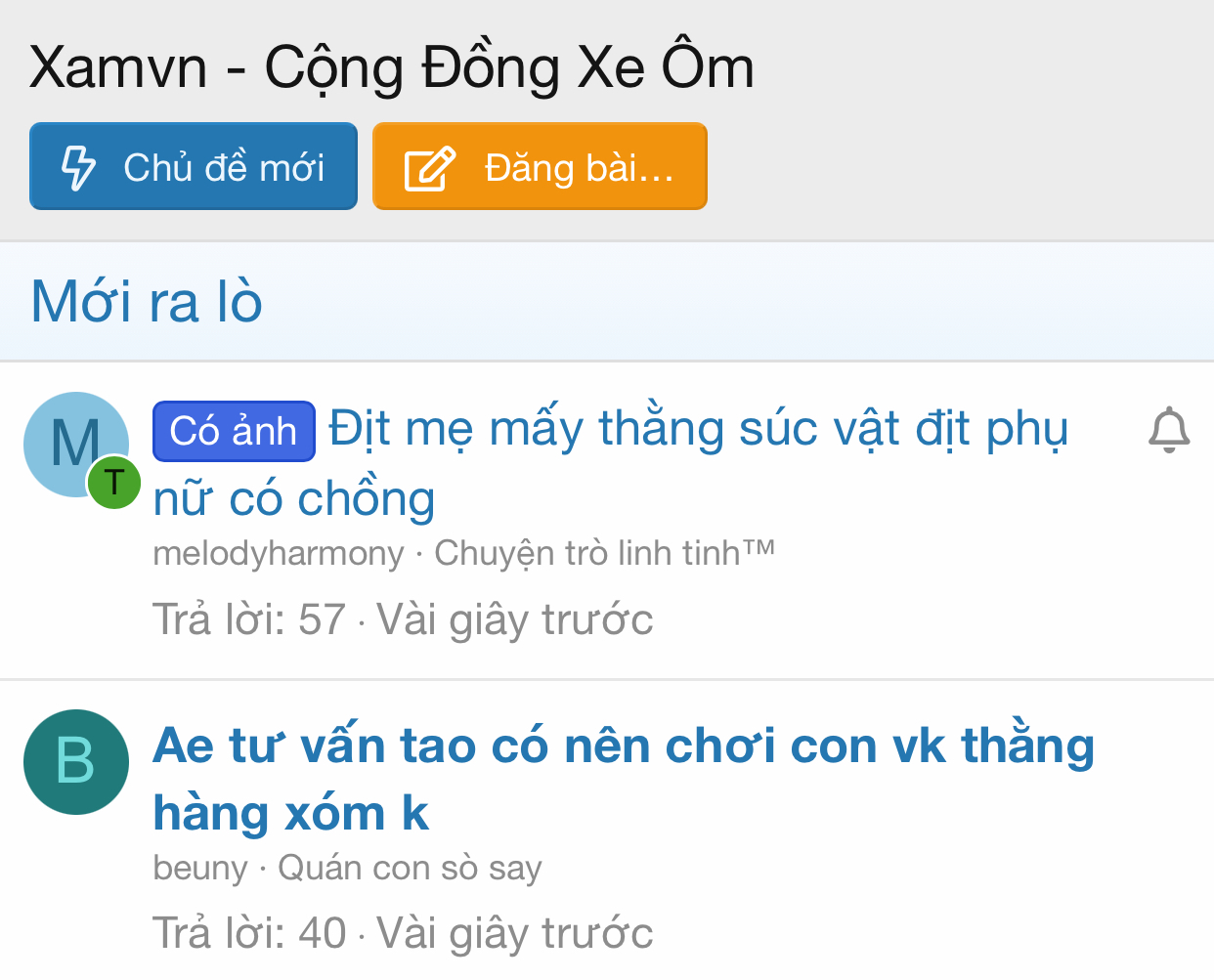Image resolution: width=1214 pixels, height=980 pixels.
Task: Click Vài giây trước timestamp under beuny's thread
Action: [x=515, y=933]
